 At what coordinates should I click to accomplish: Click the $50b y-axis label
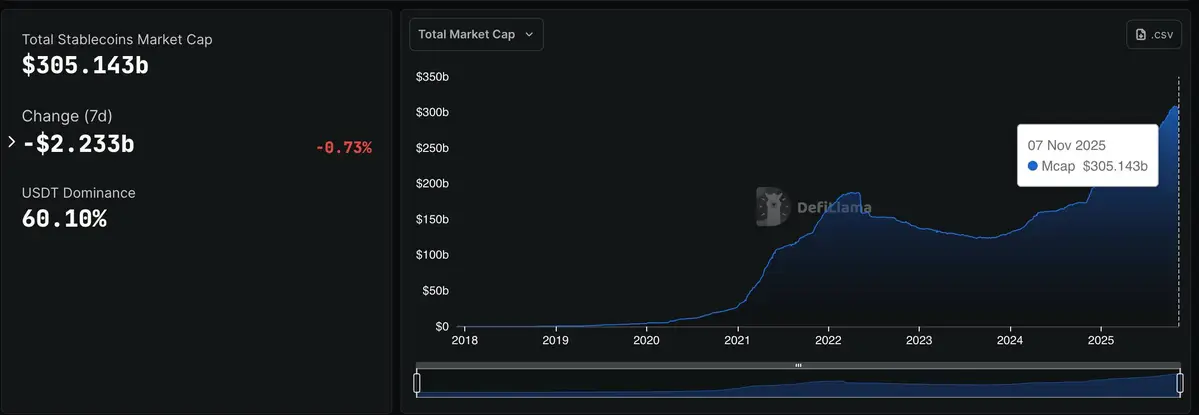click(435, 290)
